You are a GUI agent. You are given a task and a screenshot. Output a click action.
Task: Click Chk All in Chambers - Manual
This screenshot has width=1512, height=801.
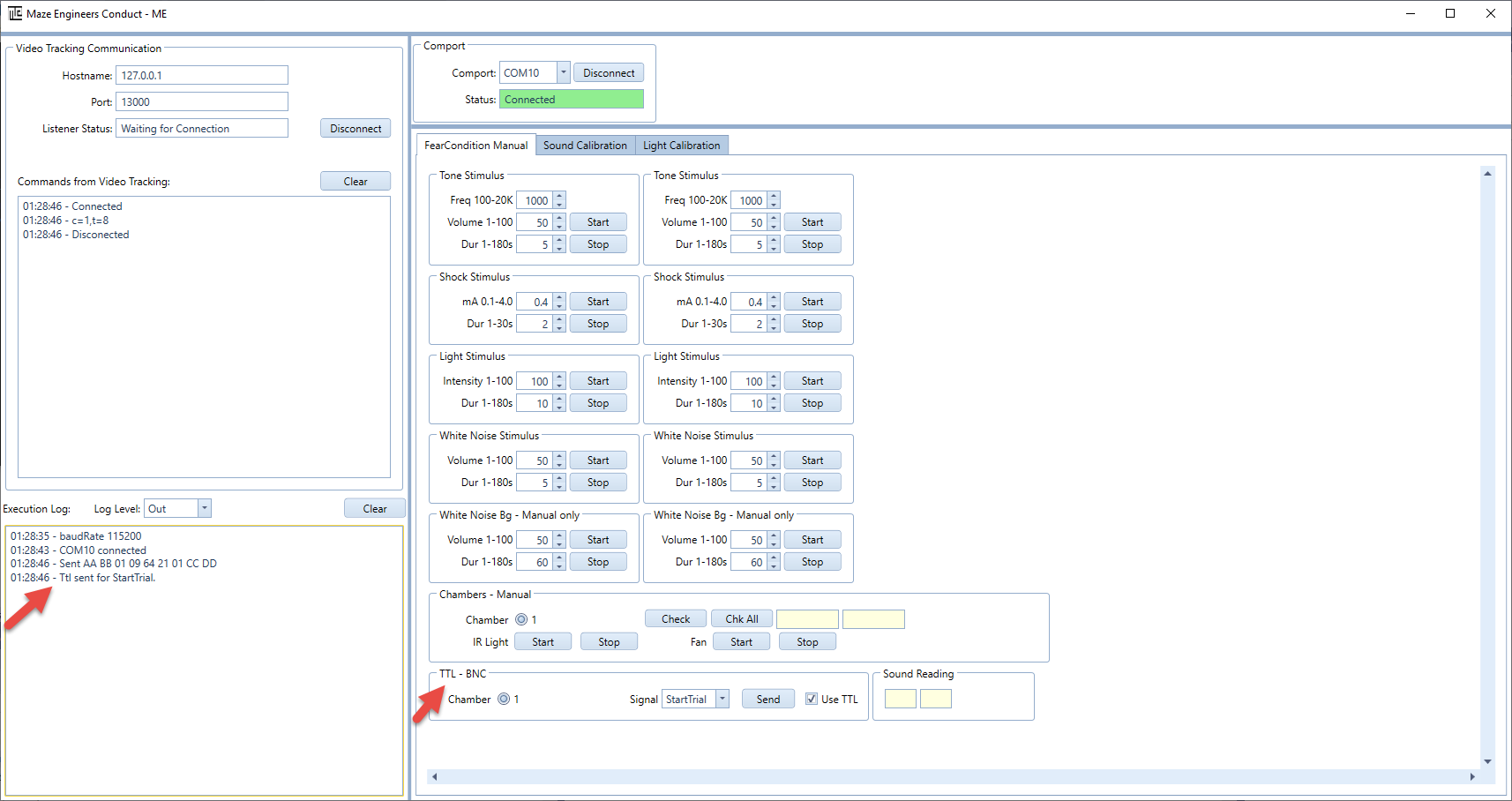[x=741, y=618]
